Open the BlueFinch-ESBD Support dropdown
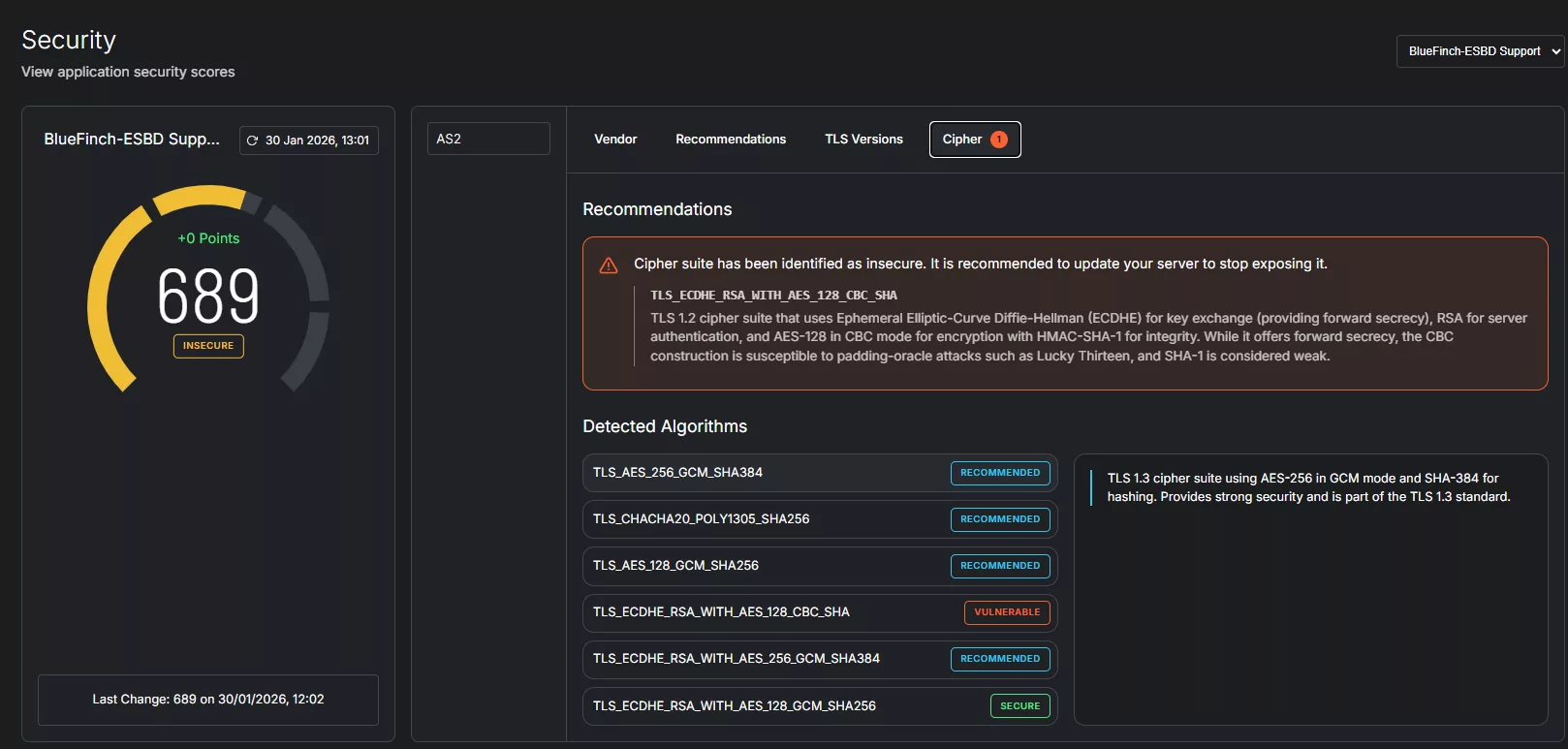The image size is (1568, 749). pyautogui.click(x=1481, y=51)
